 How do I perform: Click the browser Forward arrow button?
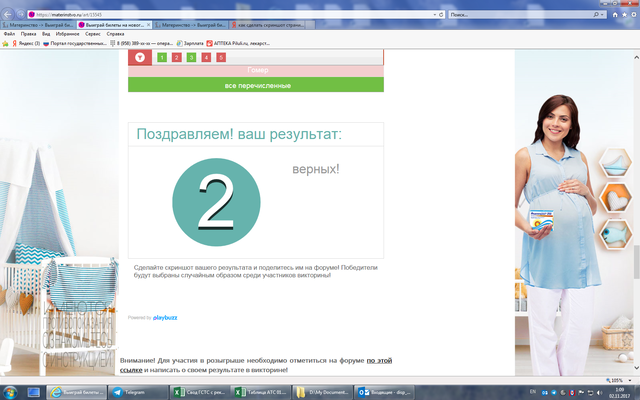(20, 14)
